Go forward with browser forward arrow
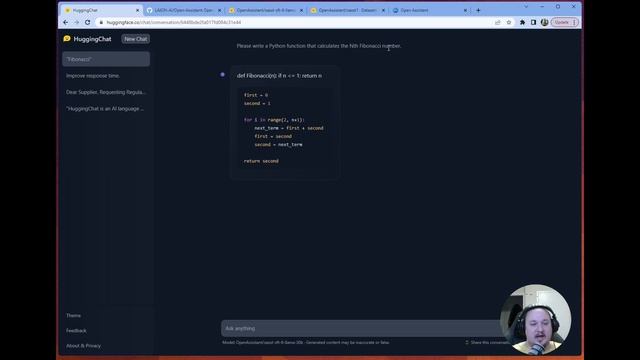 tap(76, 22)
